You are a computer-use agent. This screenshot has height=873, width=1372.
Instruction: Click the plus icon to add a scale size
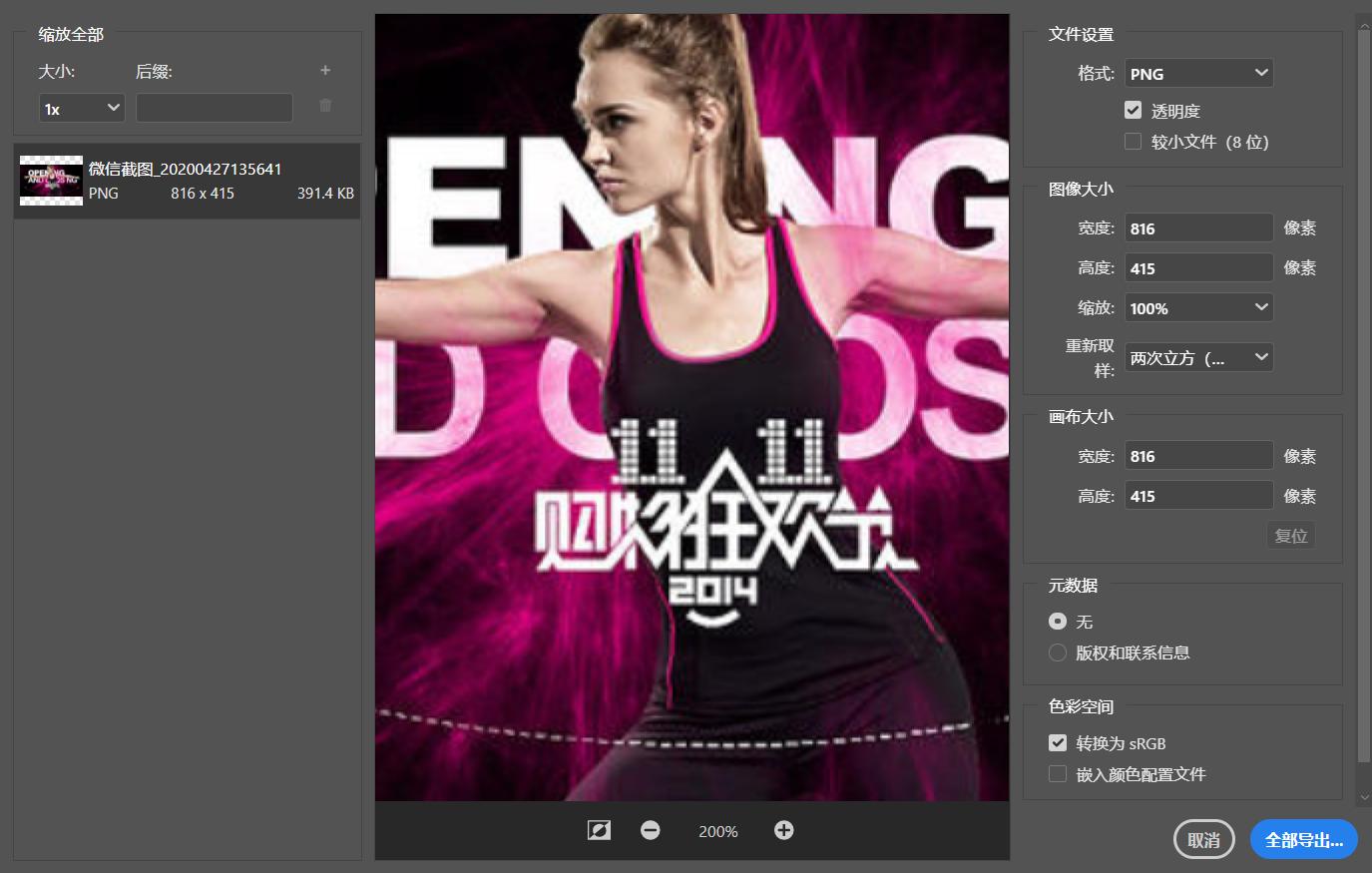tap(325, 71)
